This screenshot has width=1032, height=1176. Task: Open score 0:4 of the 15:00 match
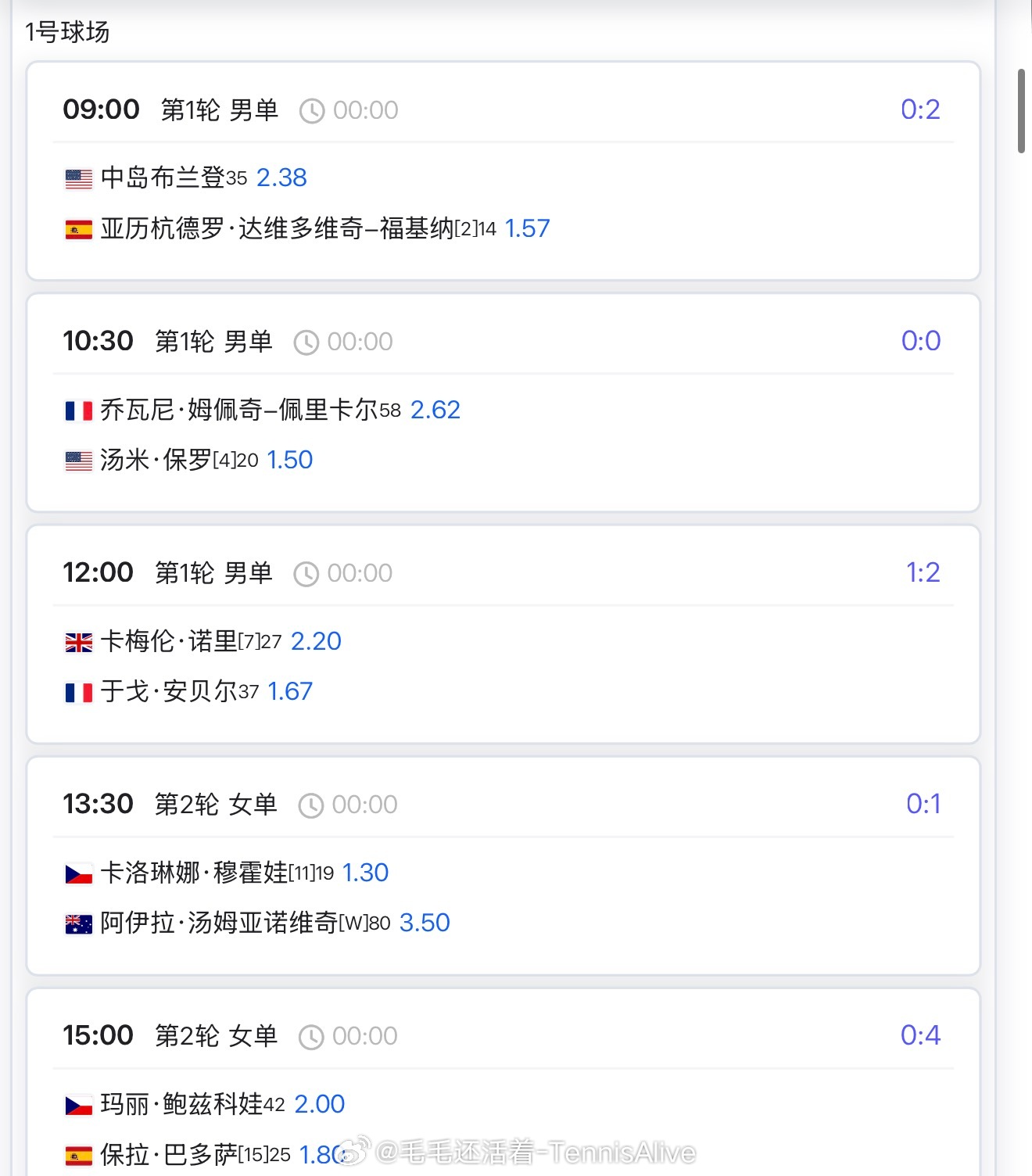click(920, 1035)
